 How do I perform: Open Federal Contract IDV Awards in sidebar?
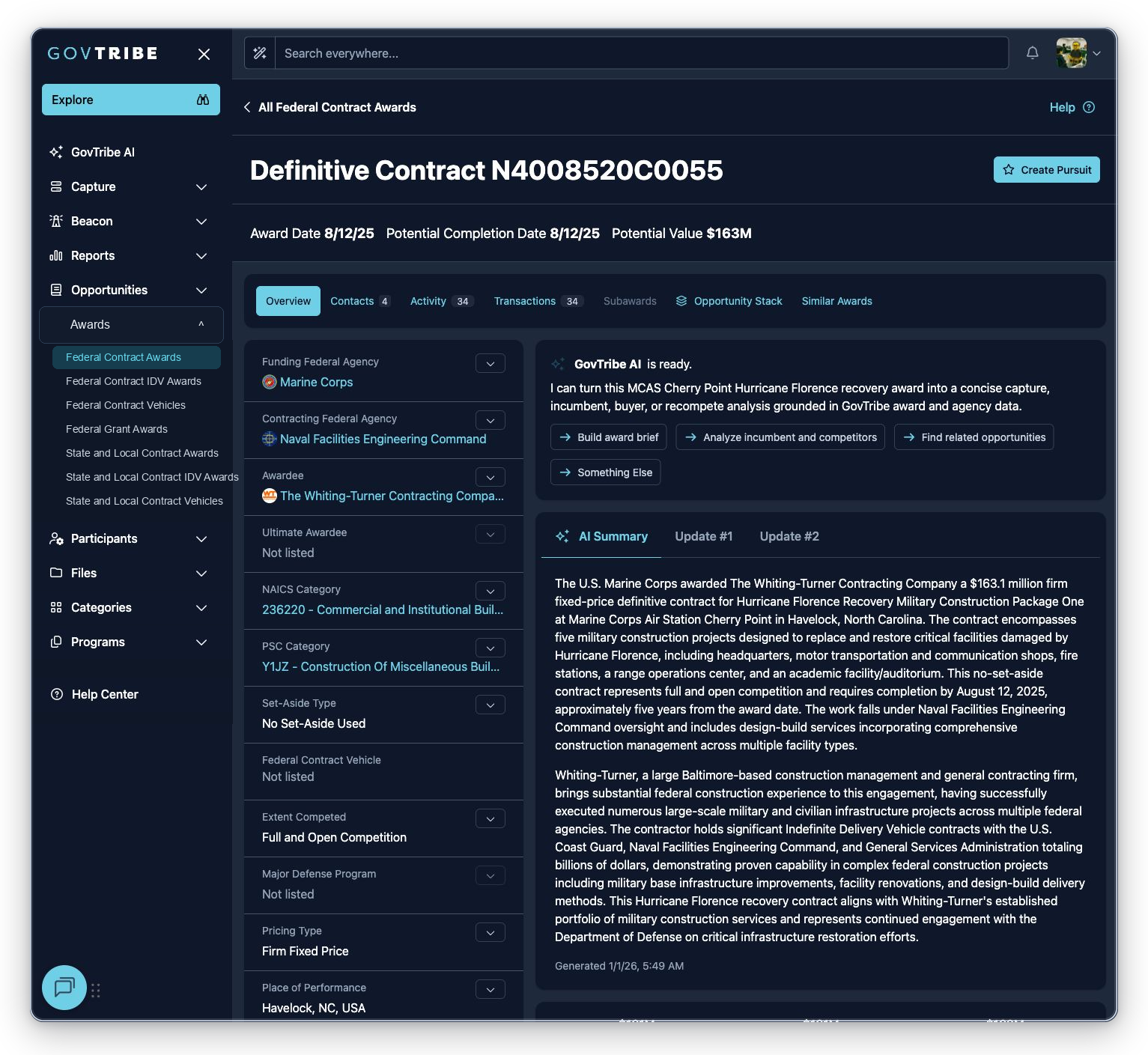click(x=133, y=381)
